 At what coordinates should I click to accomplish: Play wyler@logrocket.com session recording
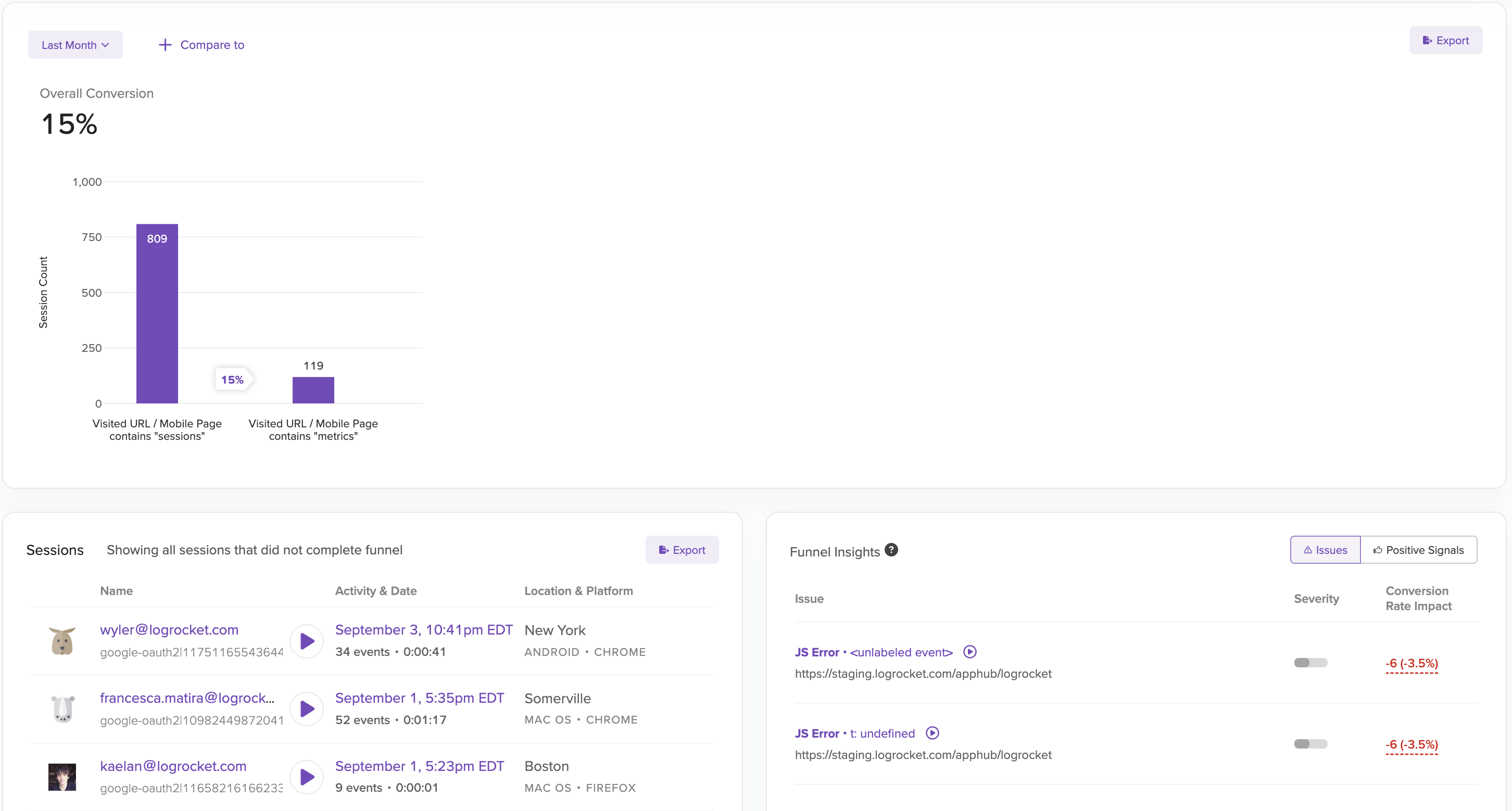(306, 641)
